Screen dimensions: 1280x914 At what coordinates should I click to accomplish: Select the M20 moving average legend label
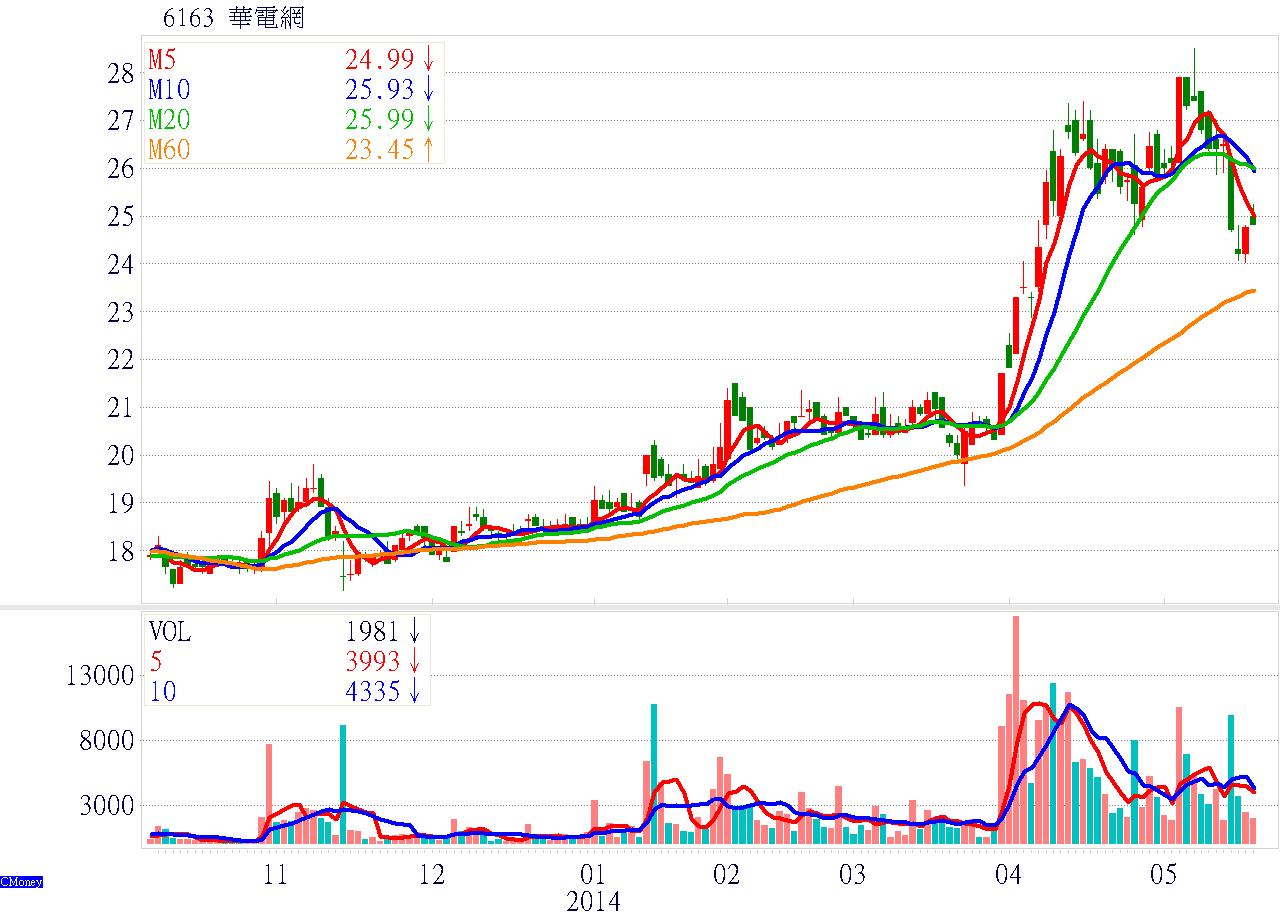[x=169, y=120]
